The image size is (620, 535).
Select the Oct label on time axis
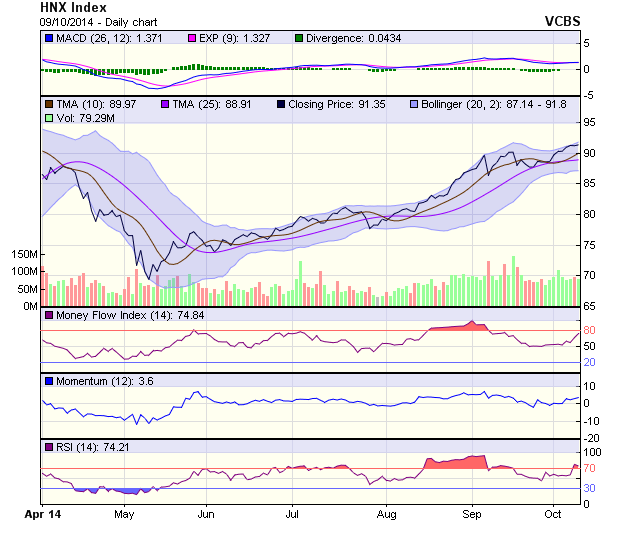point(553,513)
